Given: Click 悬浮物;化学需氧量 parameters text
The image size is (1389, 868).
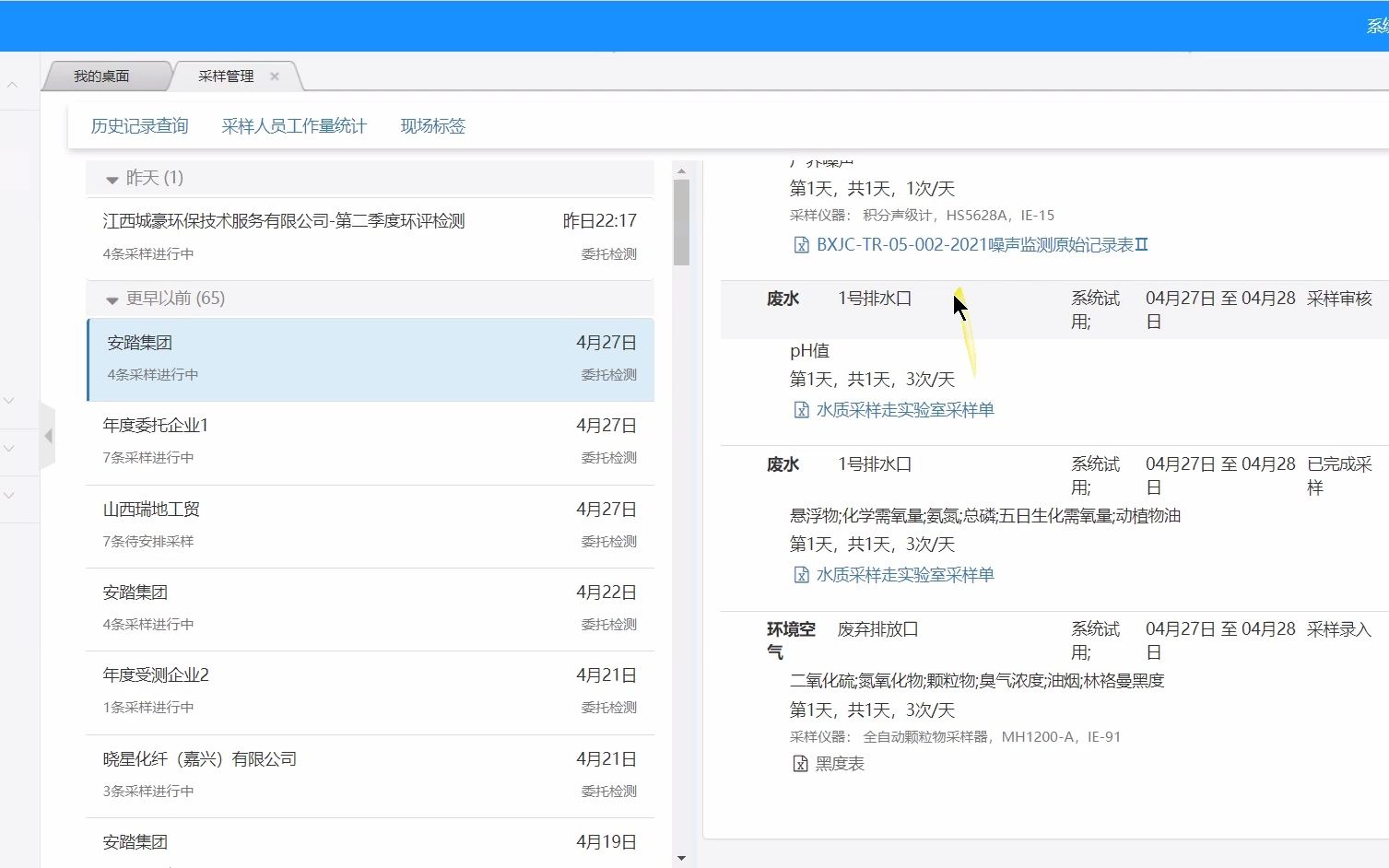Looking at the screenshot, I should coord(985,516).
